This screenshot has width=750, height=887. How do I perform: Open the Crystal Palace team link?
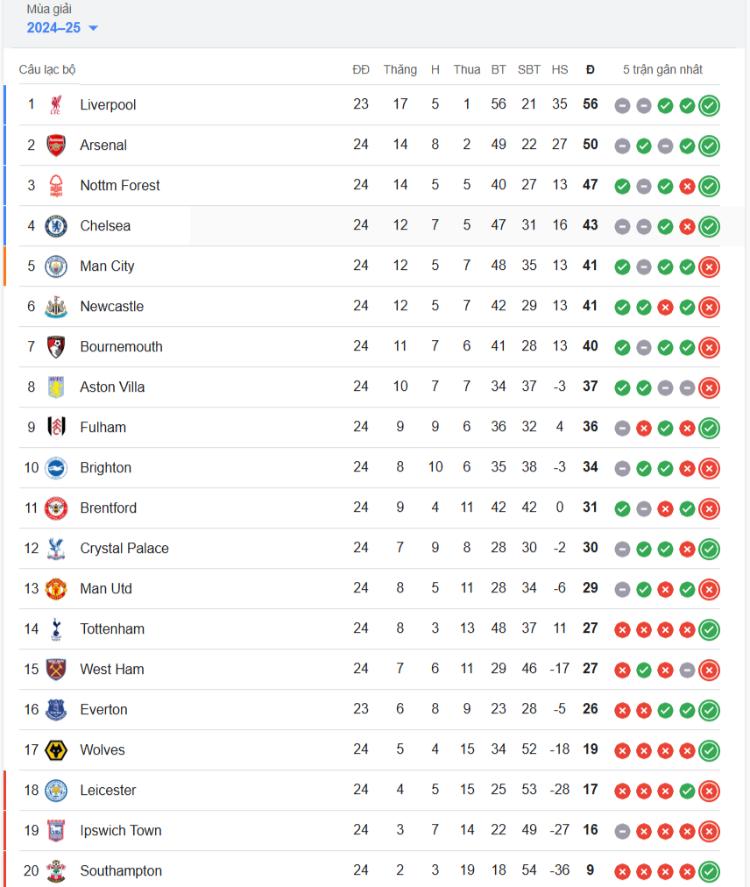[124, 548]
